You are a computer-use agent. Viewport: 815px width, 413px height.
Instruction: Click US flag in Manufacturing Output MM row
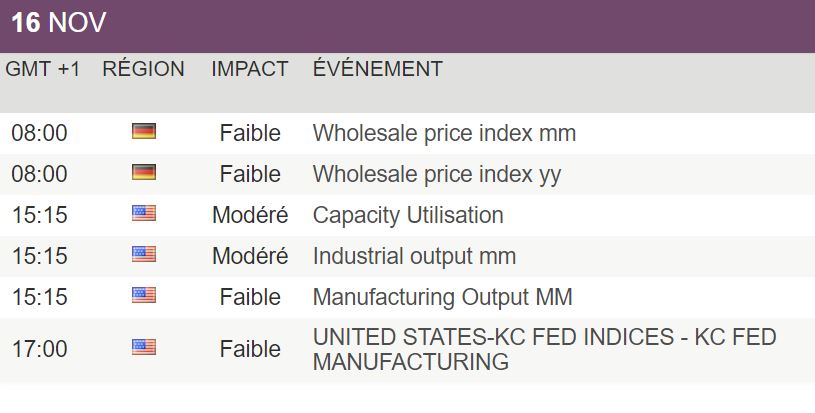144,296
